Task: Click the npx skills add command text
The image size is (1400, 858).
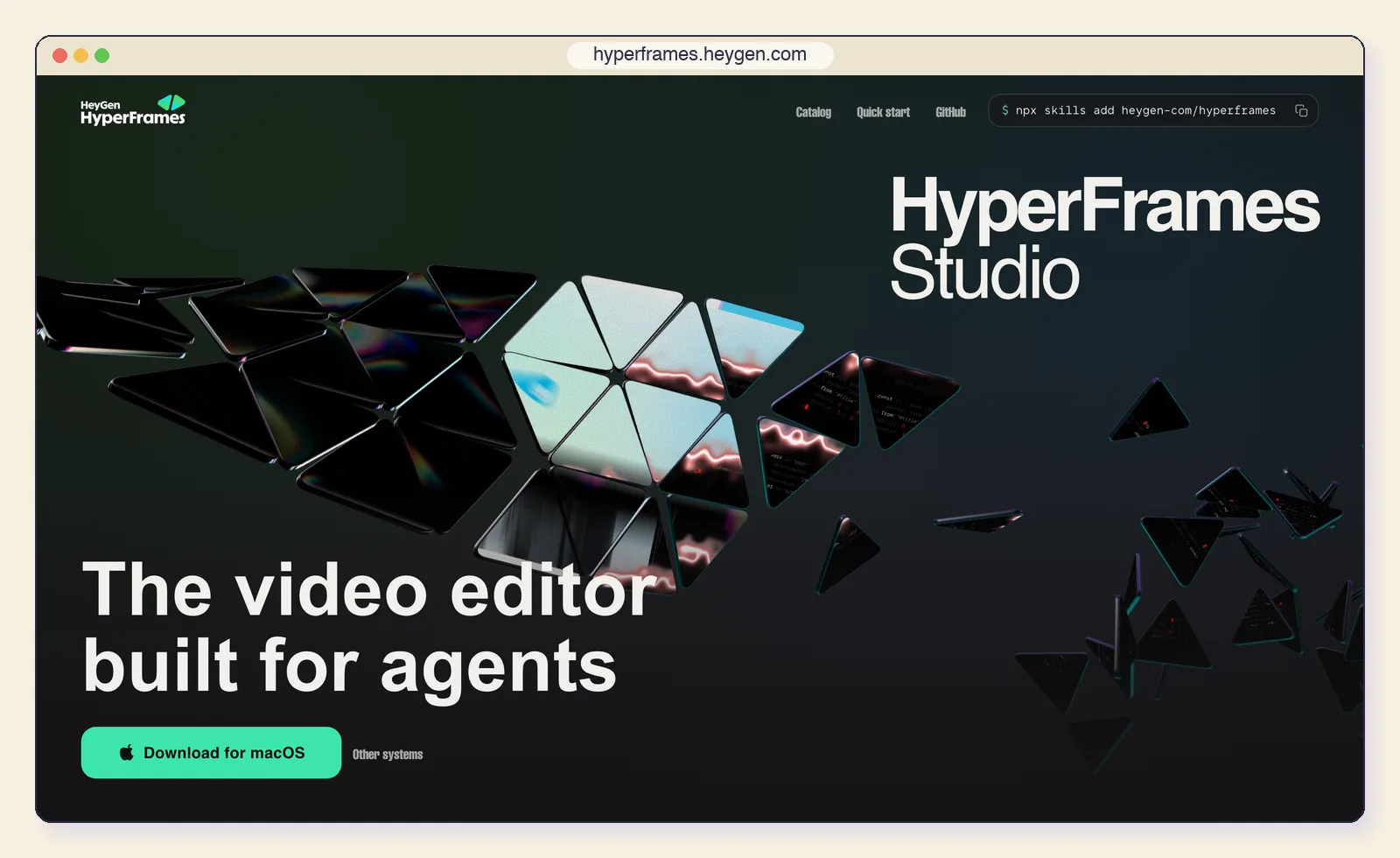Action: tap(1145, 111)
